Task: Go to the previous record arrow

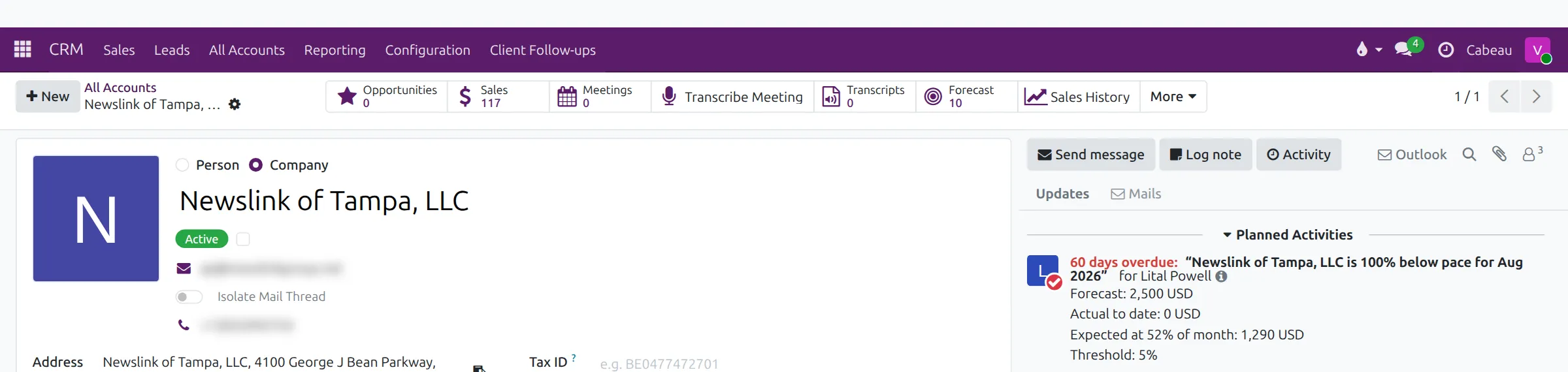Action: click(x=1505, y=97)
